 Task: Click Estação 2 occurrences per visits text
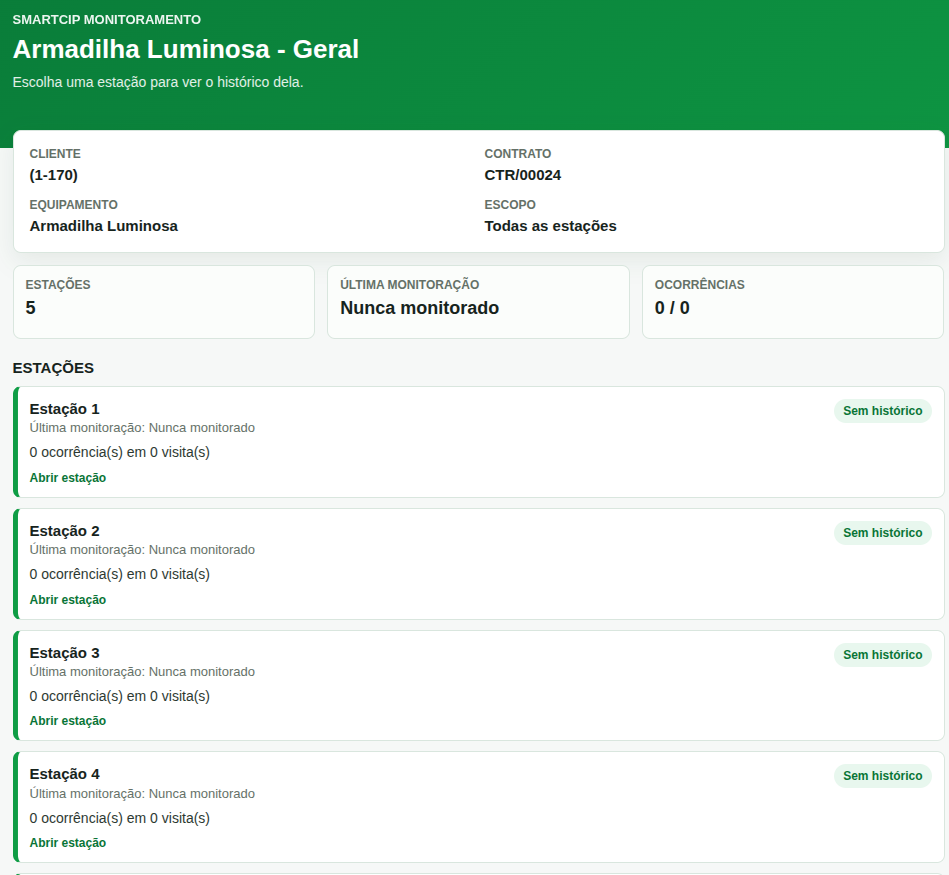(x=120, y=574)
